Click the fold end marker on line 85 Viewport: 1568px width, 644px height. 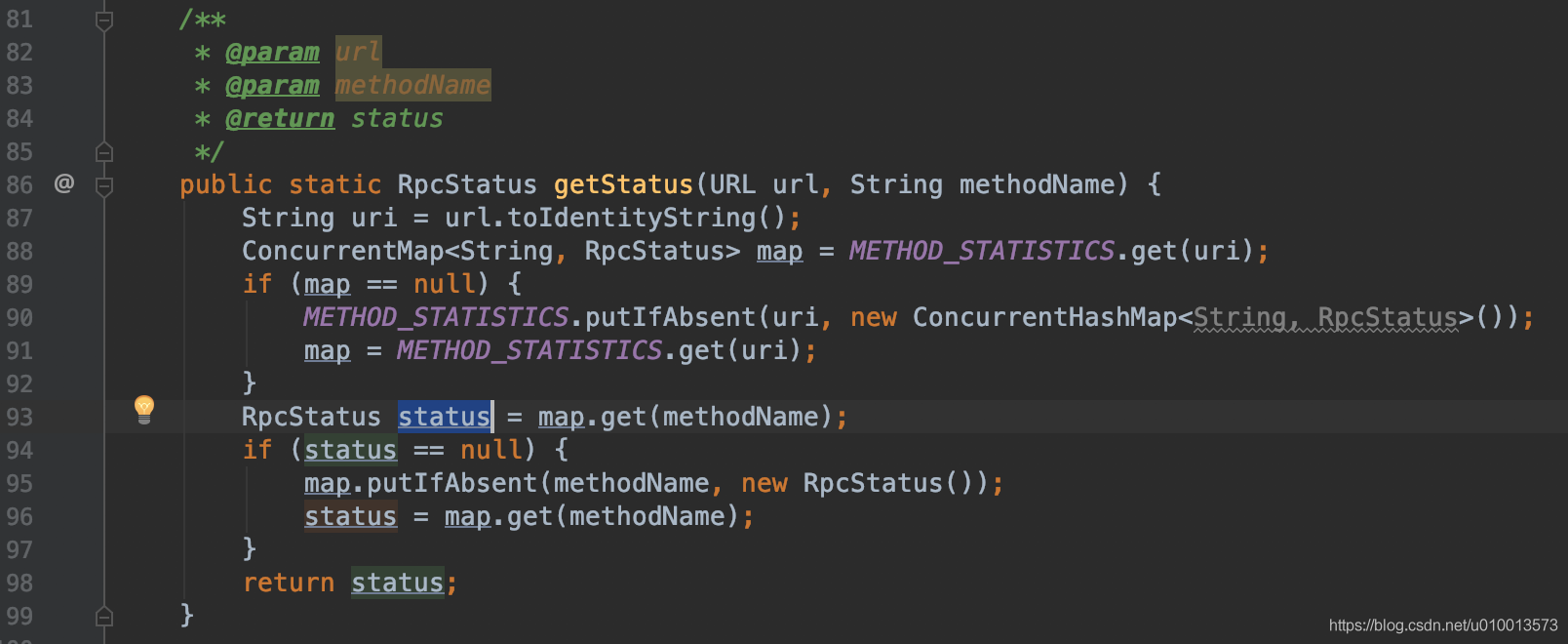(x=104, y=152)
